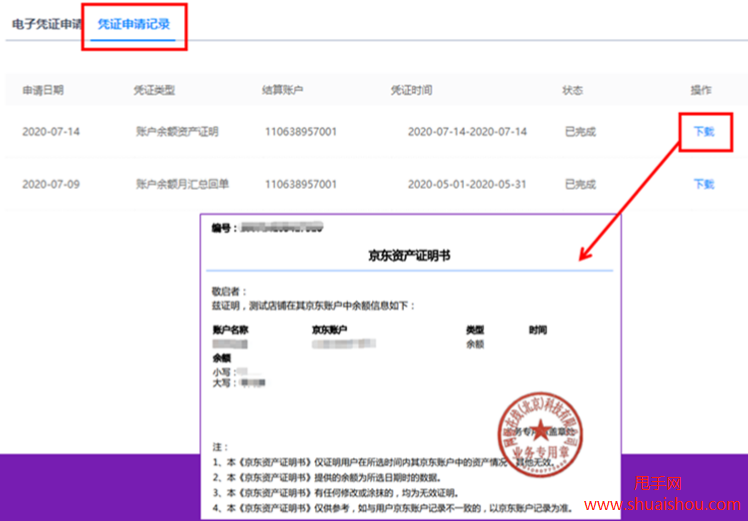This screenshot has width=748, height=521.
Task: Click the 凭证类型 column header
Action: click(x=154, y=90)
